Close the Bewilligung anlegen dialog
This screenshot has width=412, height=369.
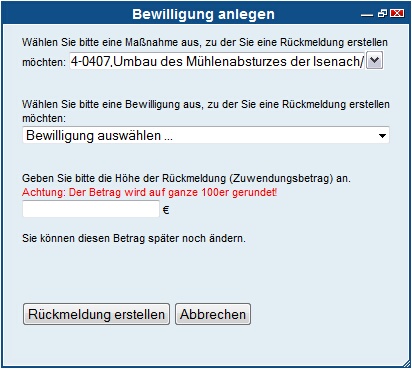[x=397, y=13]
